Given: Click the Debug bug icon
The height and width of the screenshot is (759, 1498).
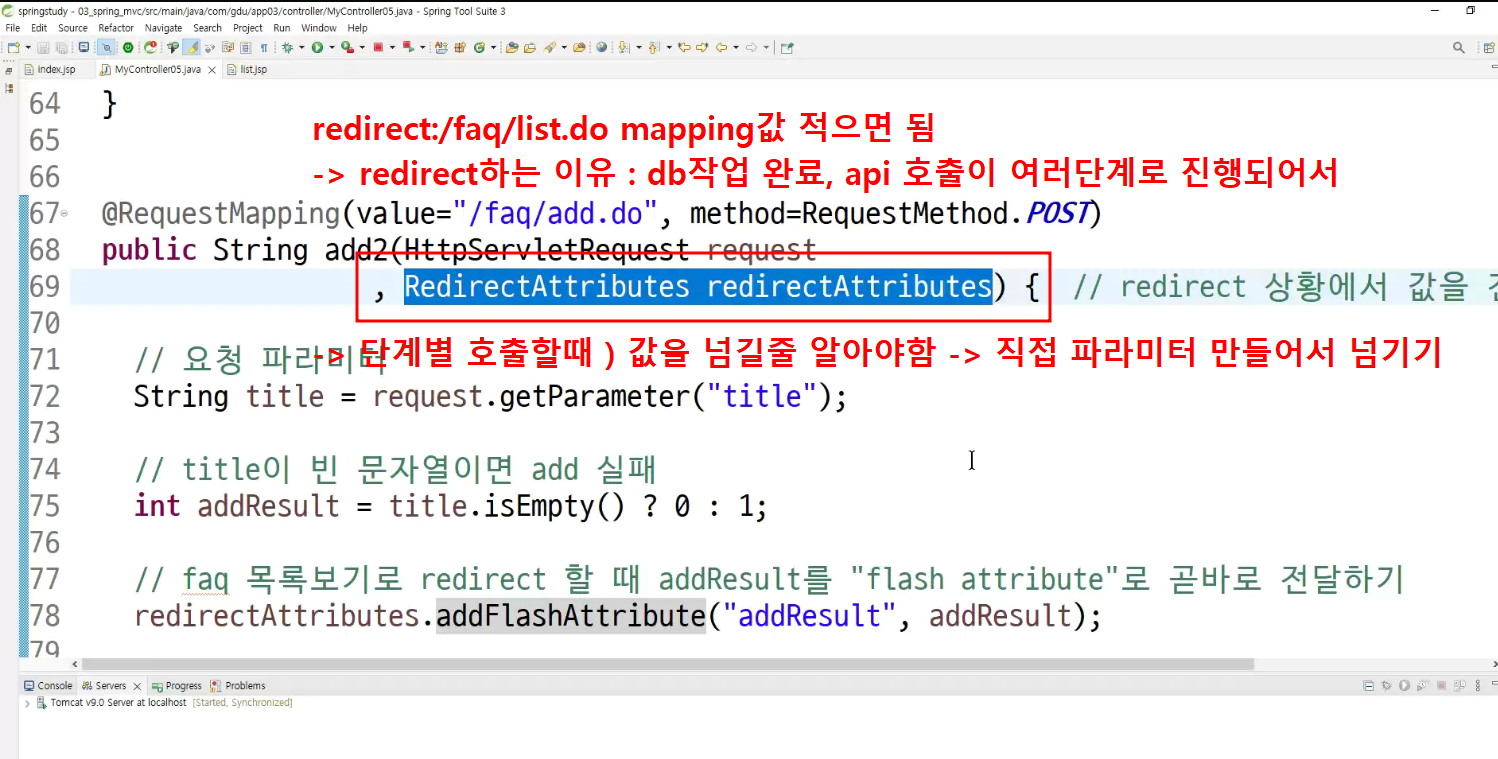Looking at the screenshot, I should 288,47.
